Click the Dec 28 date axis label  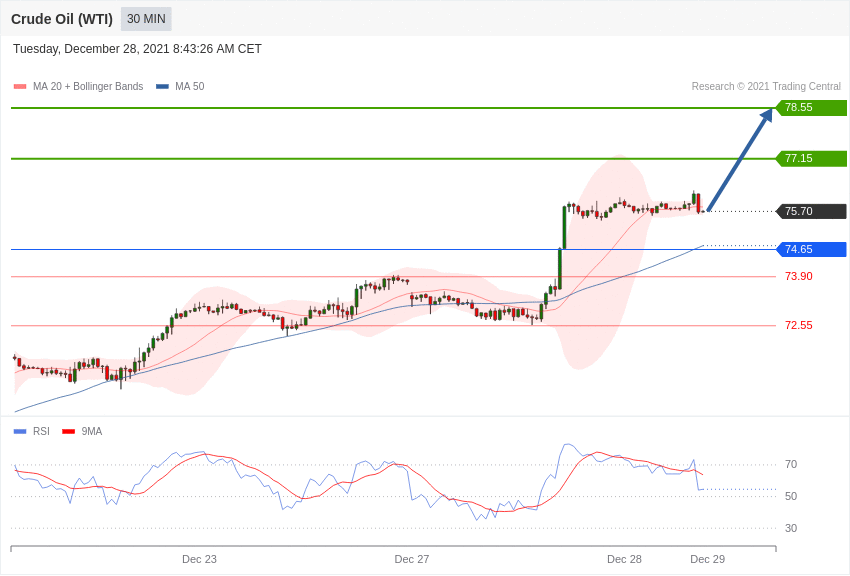pyautogui.click(x=624, y=559)
